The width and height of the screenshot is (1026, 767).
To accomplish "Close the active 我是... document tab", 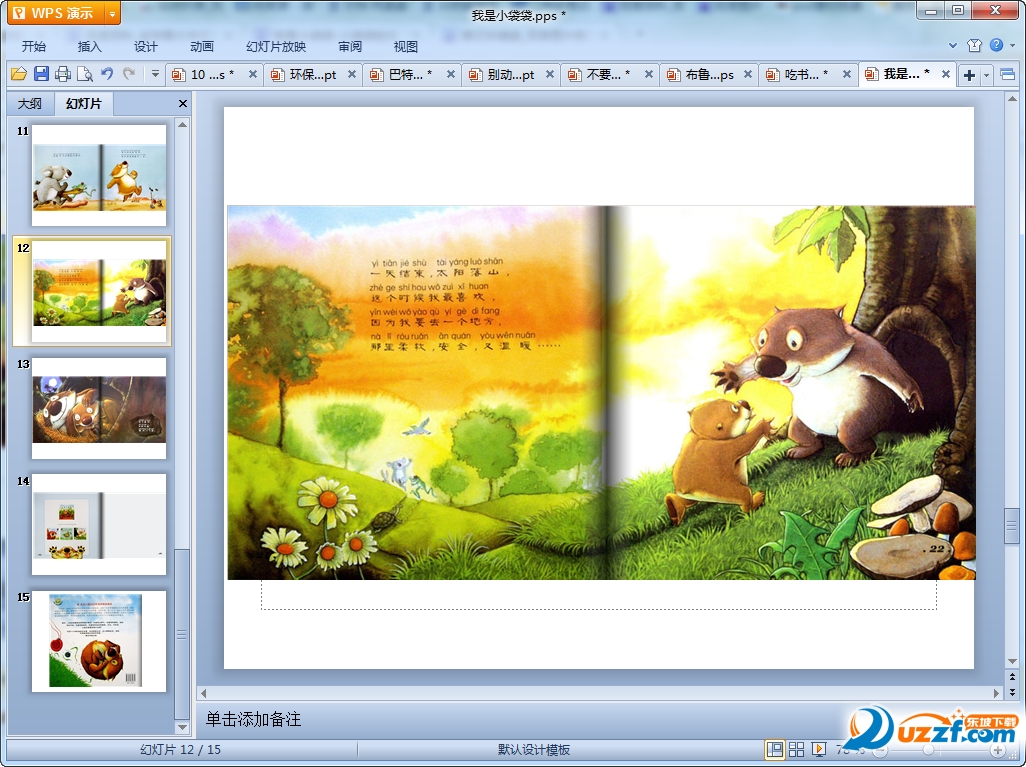I will (x=946, y=75).
